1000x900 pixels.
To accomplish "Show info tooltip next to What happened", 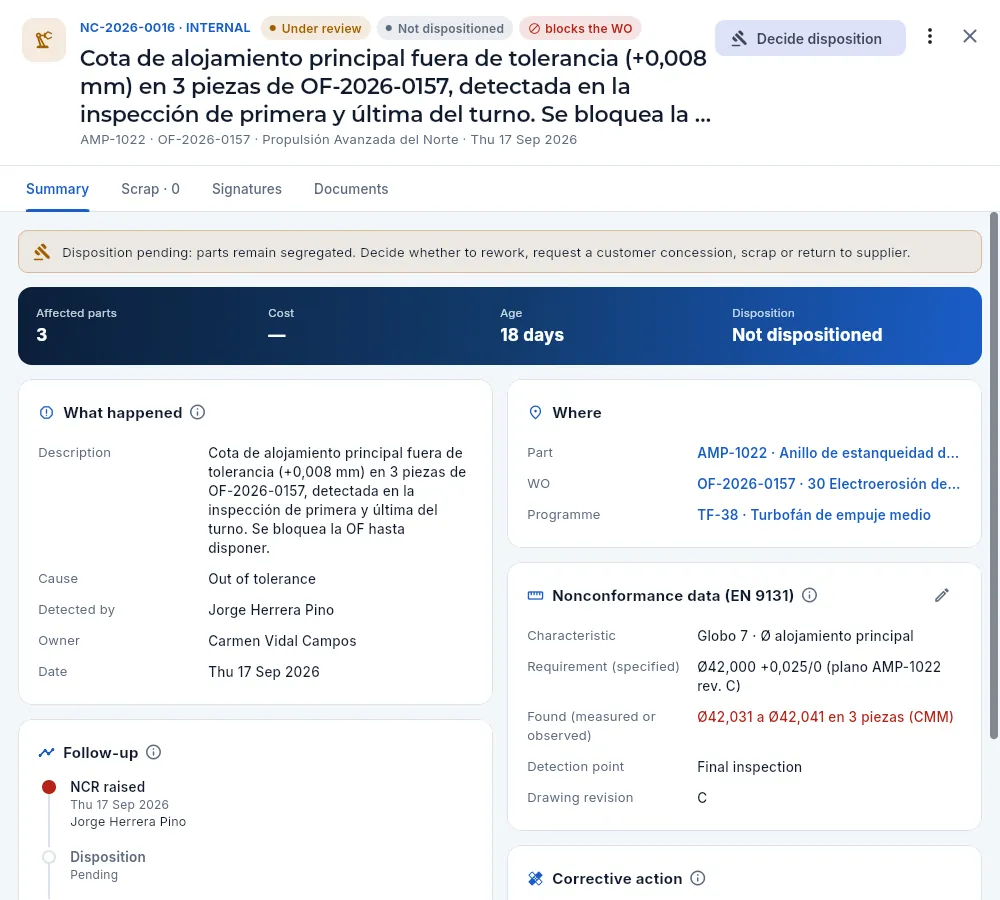I will click(x=198, y=412).
